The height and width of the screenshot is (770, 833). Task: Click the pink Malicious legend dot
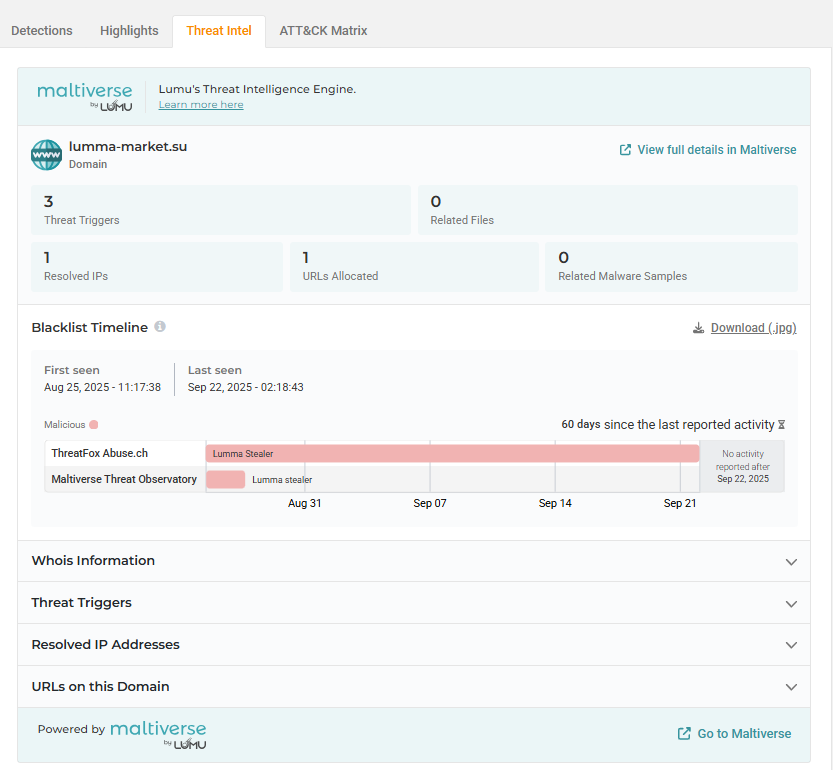tap(93, 425)
